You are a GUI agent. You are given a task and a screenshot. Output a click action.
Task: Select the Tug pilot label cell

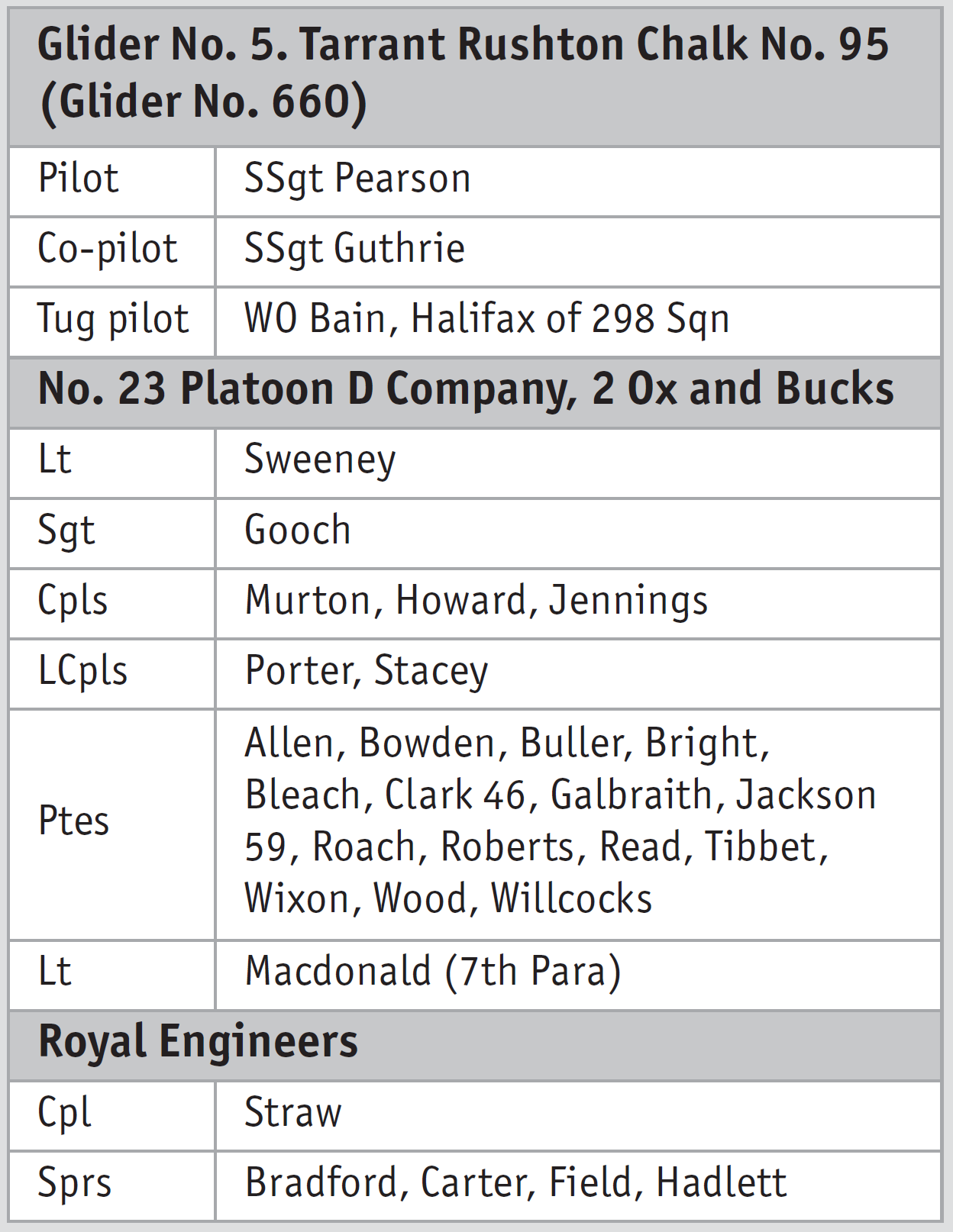pyautogui.click(x=113, y=320)
